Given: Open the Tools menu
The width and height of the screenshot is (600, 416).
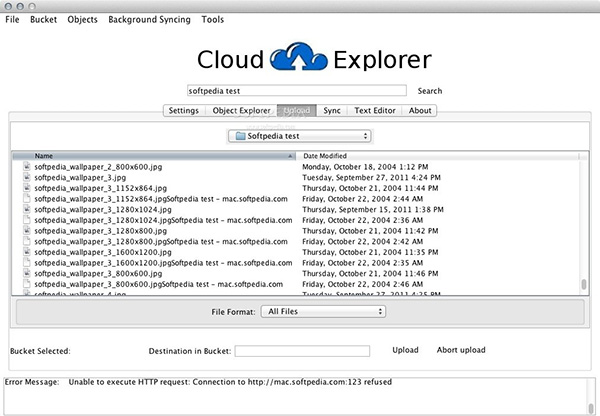Looking at the screenshot, I should 213,20.
